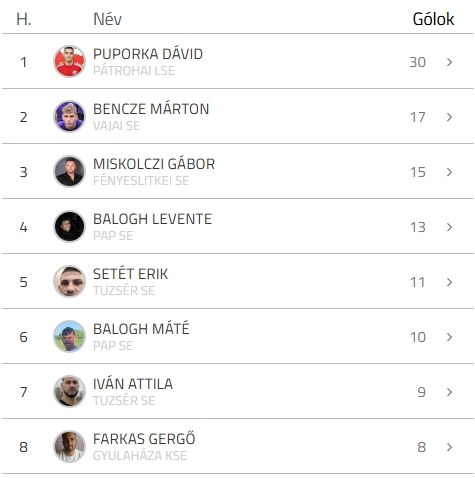This screenshot has height=478, width=475.
Task: Click the H. rank column header
Action: click(24, 19)
